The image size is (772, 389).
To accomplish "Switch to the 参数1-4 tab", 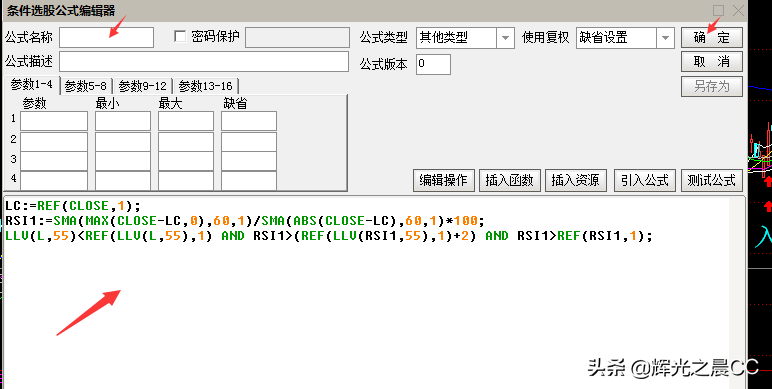I will click(x=32, y=85).
